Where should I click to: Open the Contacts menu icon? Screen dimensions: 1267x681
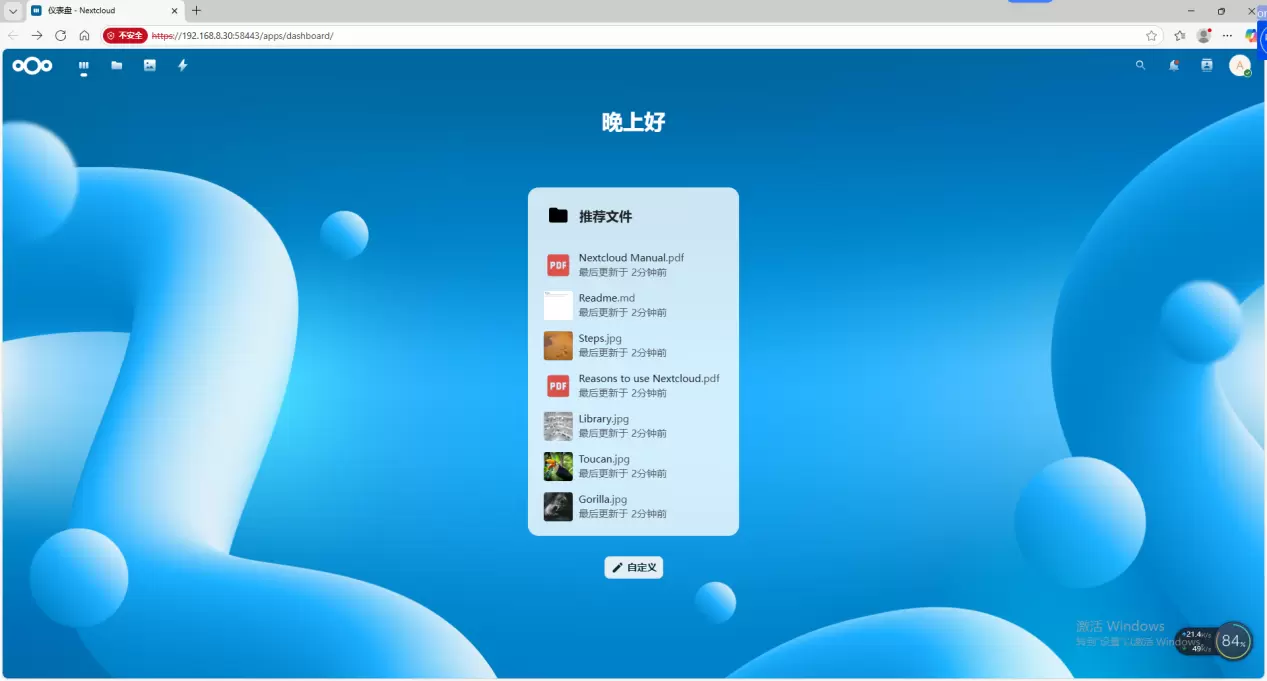(x=1206, y=66)
